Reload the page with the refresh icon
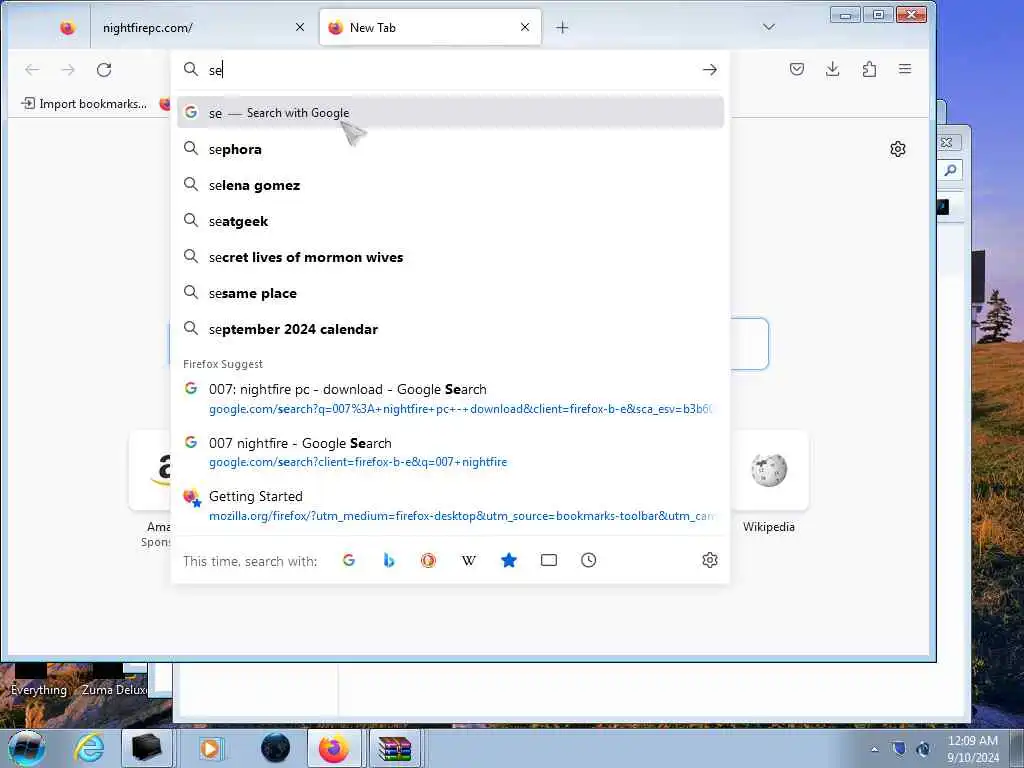 point(104,70)
